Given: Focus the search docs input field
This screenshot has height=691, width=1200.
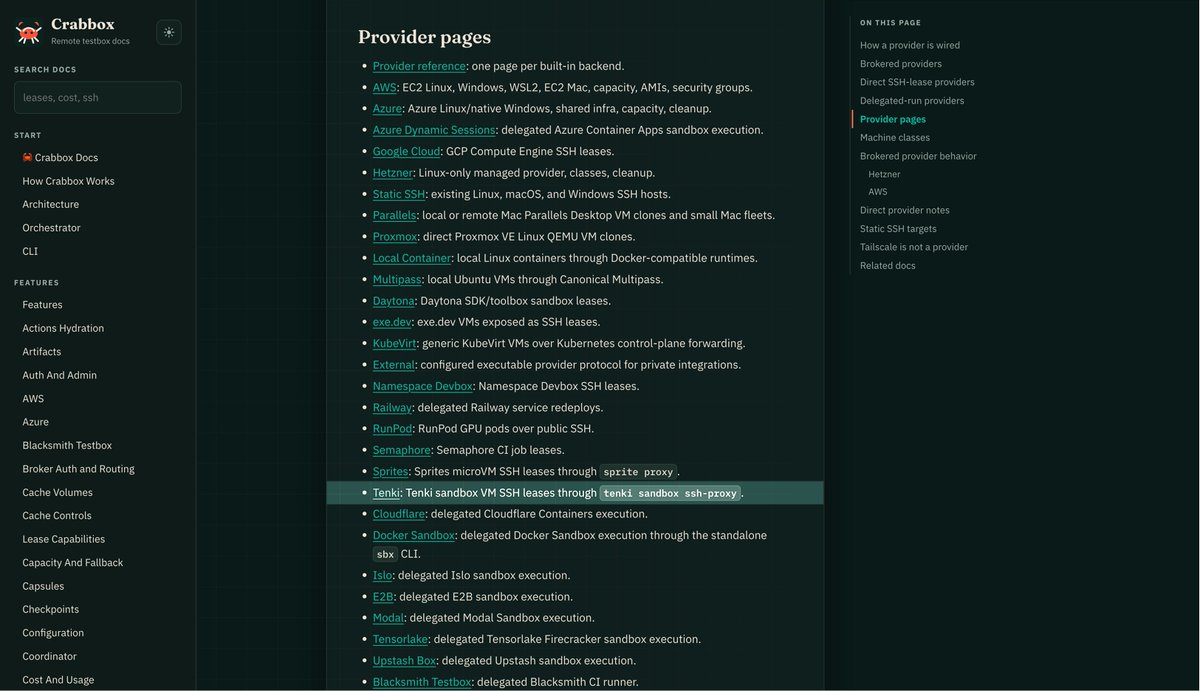Looking at the screenshot, I should click(98, 97).
